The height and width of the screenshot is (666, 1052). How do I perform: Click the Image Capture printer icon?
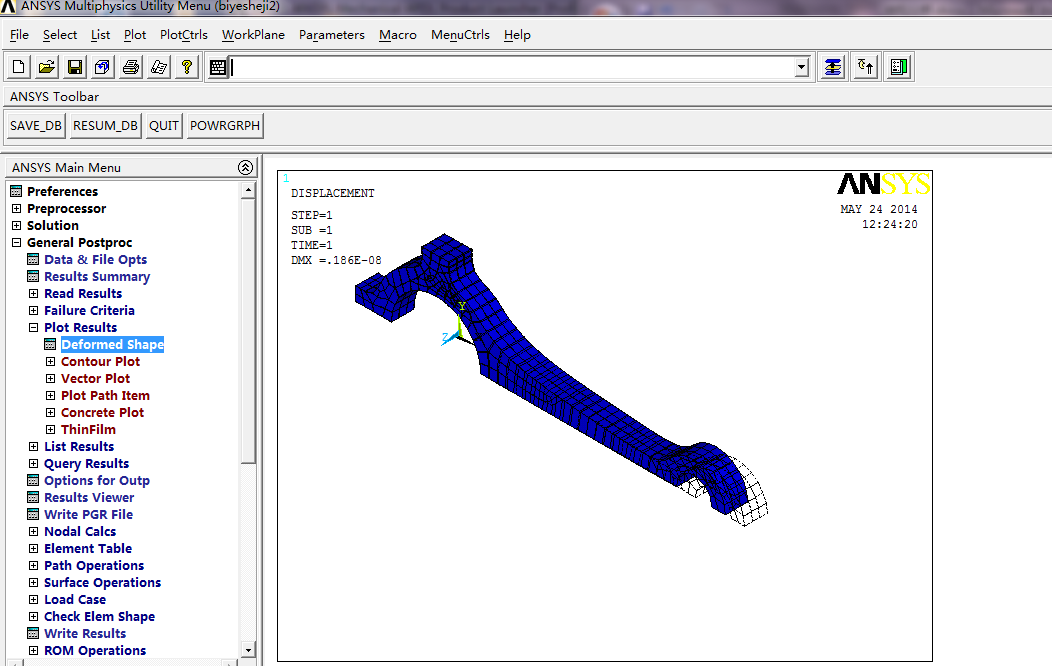pos(131,67)
